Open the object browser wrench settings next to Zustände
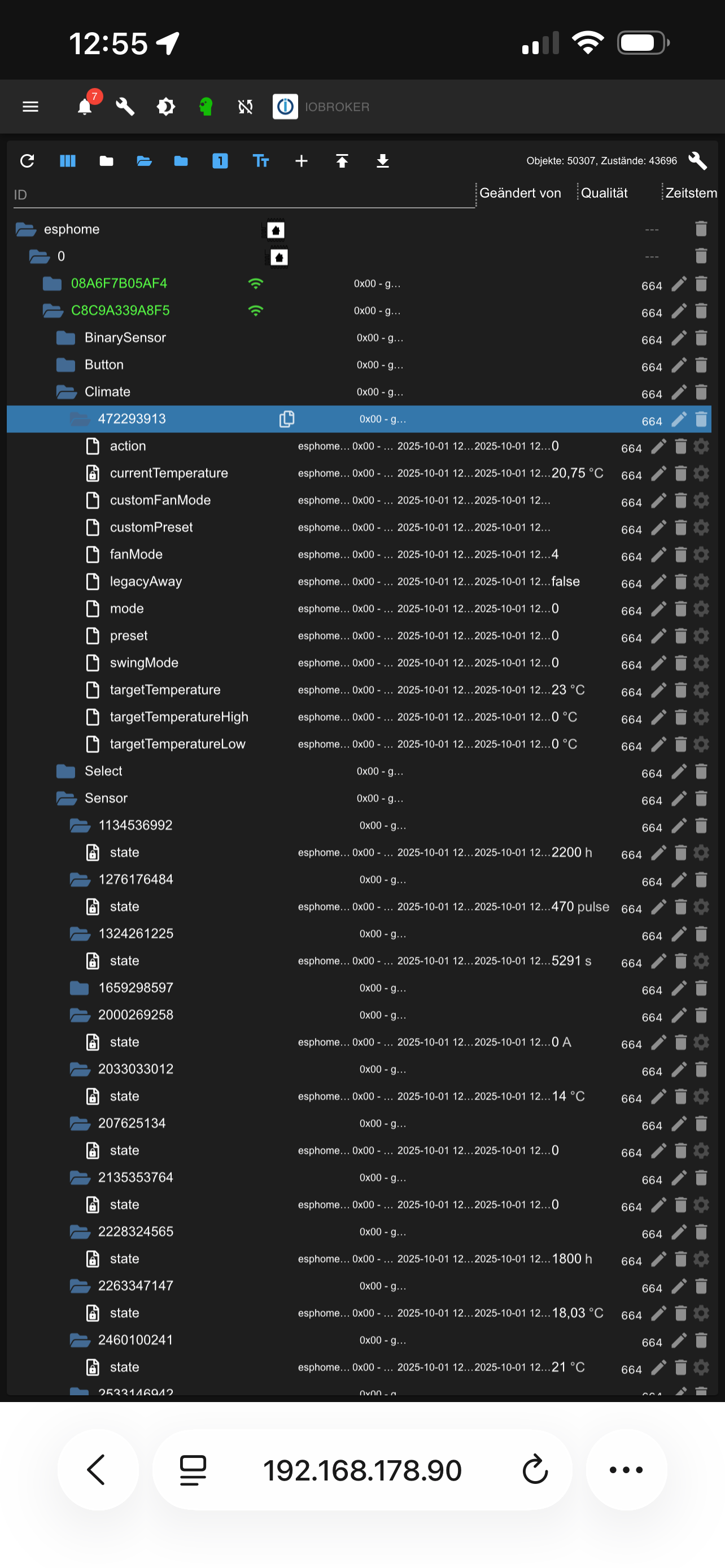The image size is (725, 1568). 697,161
